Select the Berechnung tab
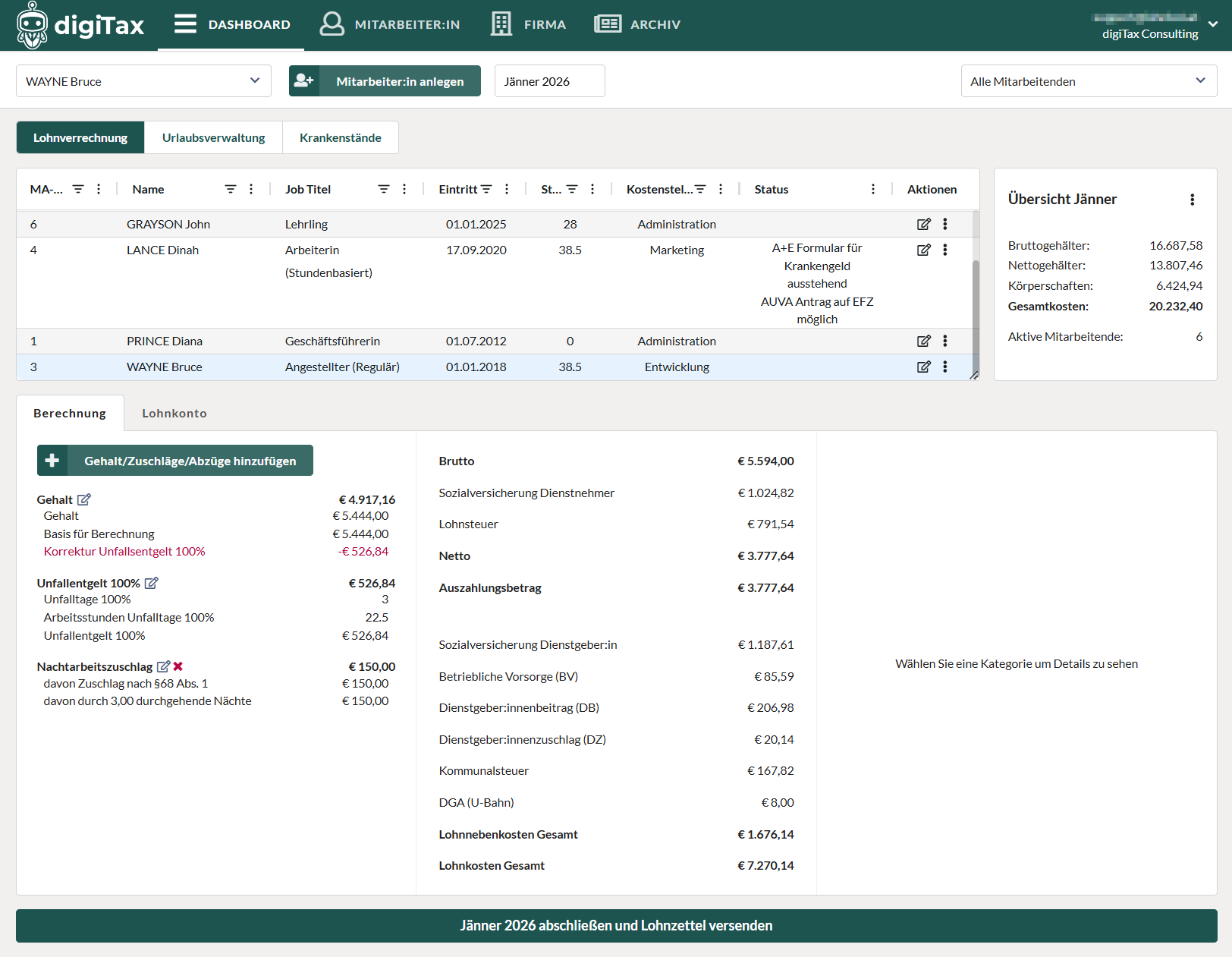Screen dimensions: 1232x957 click(x=70, y=413)
